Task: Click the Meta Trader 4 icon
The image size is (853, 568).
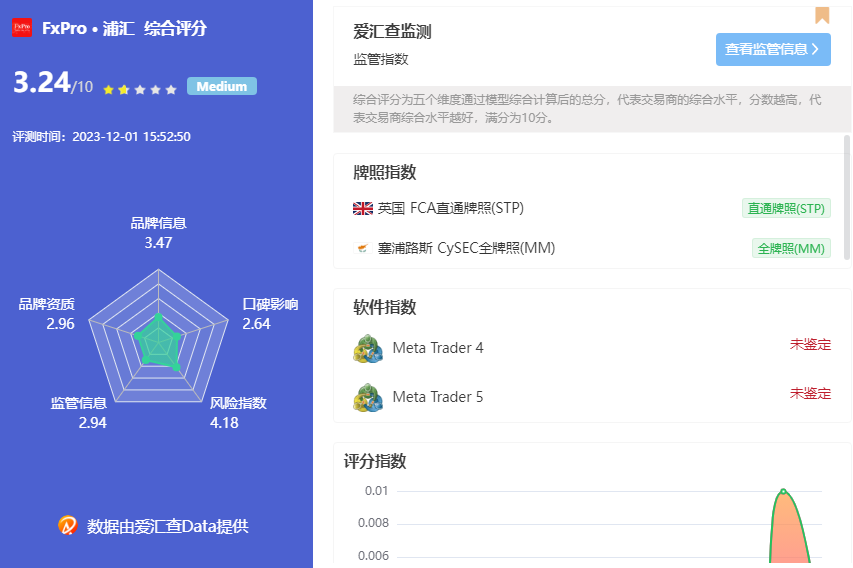Action: click(368, 348)
